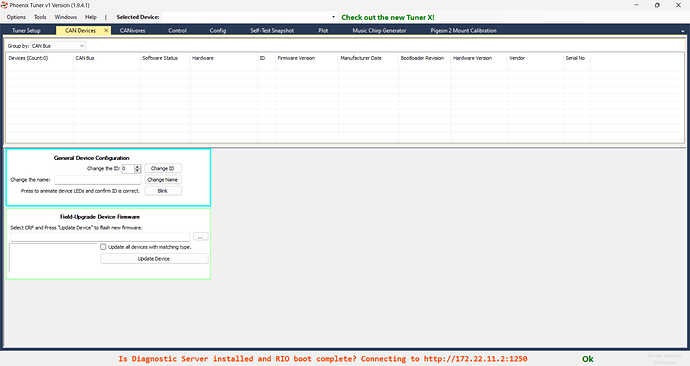Click the Serial No column header
The height and width of the screenshot is (366, 690).
tap(577, 58)
